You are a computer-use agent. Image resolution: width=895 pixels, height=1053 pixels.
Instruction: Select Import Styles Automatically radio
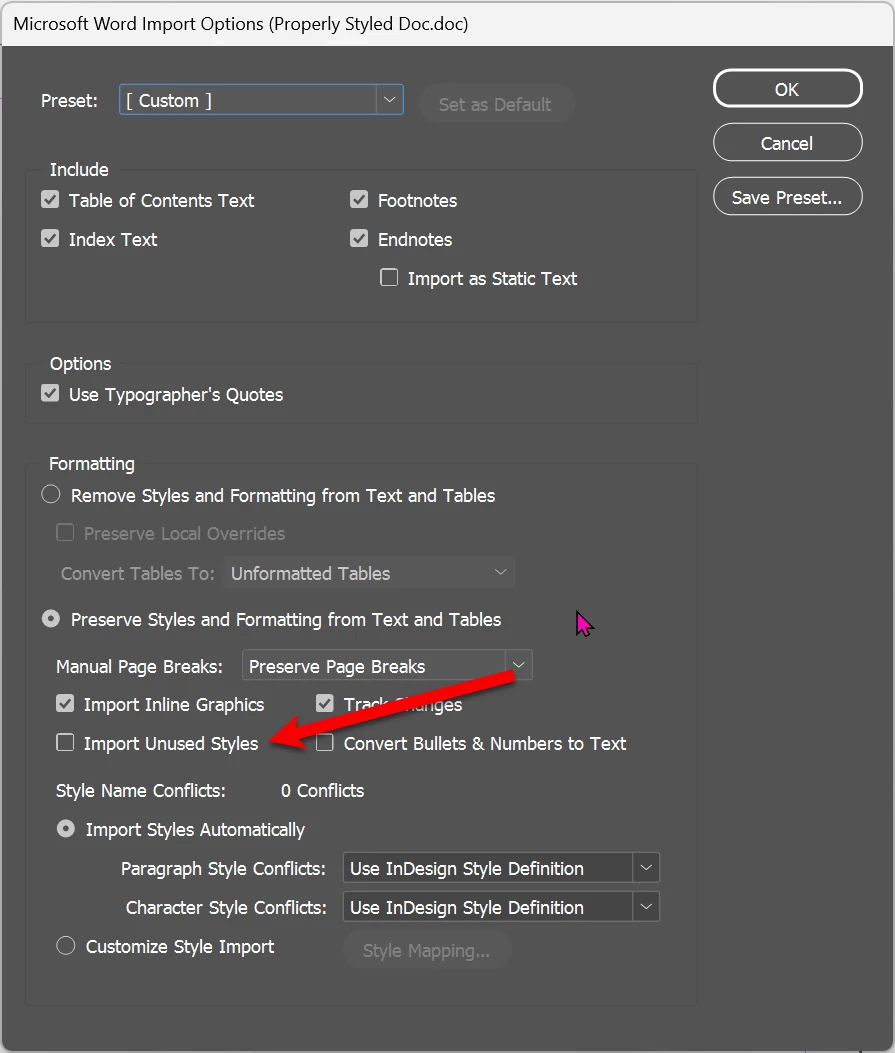[x=66, y=829]
